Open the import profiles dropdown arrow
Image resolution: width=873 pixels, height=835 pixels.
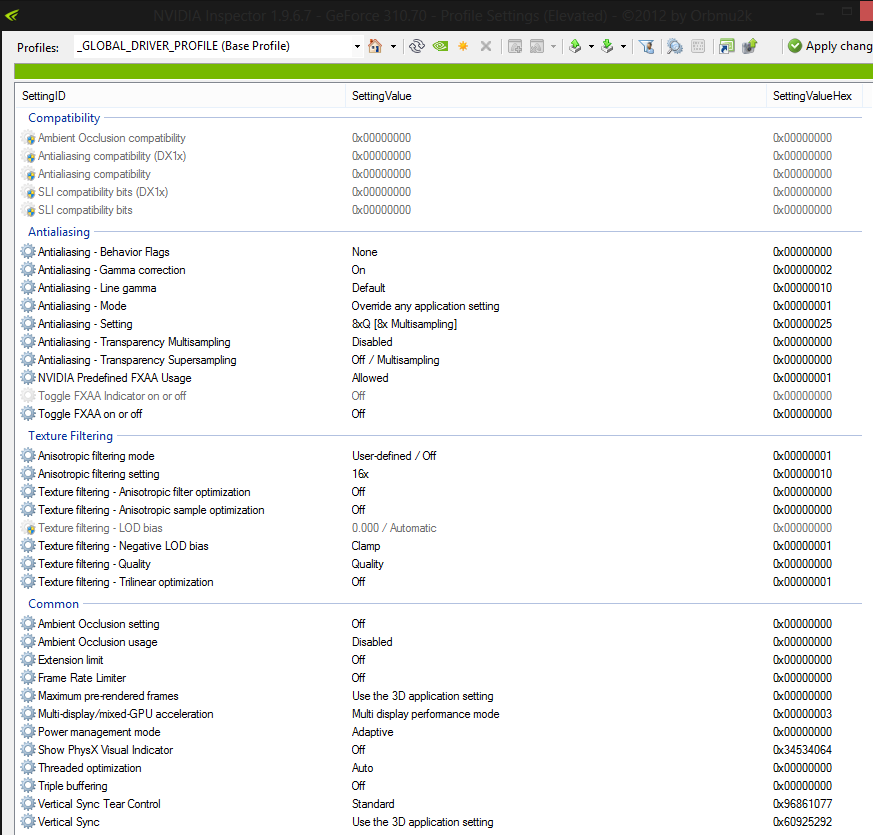pos(624,46)
